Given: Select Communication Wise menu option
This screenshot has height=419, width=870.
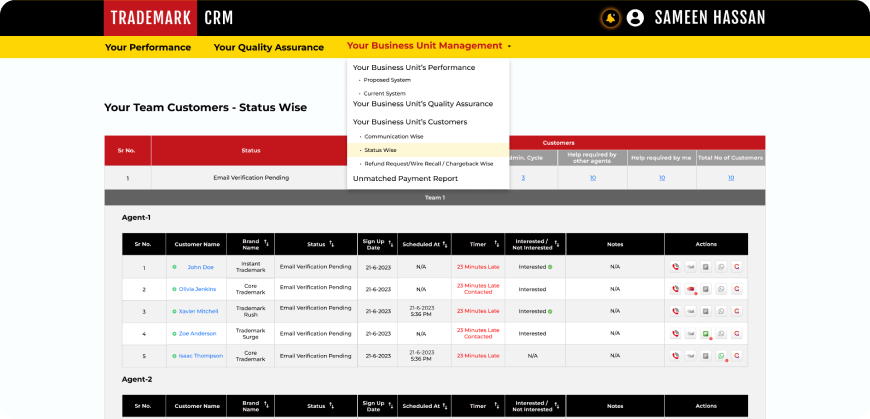Looking at the screenshot, I should coord(393,136).
